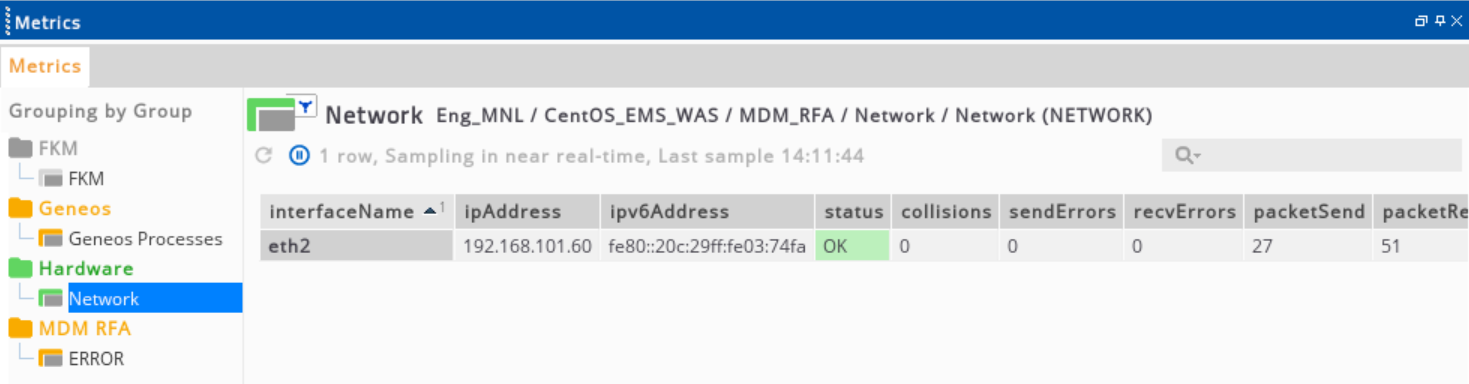Click the refresh icon beside sampling status
Viewport: 1469px width, 384px height.
click(264, 155)
